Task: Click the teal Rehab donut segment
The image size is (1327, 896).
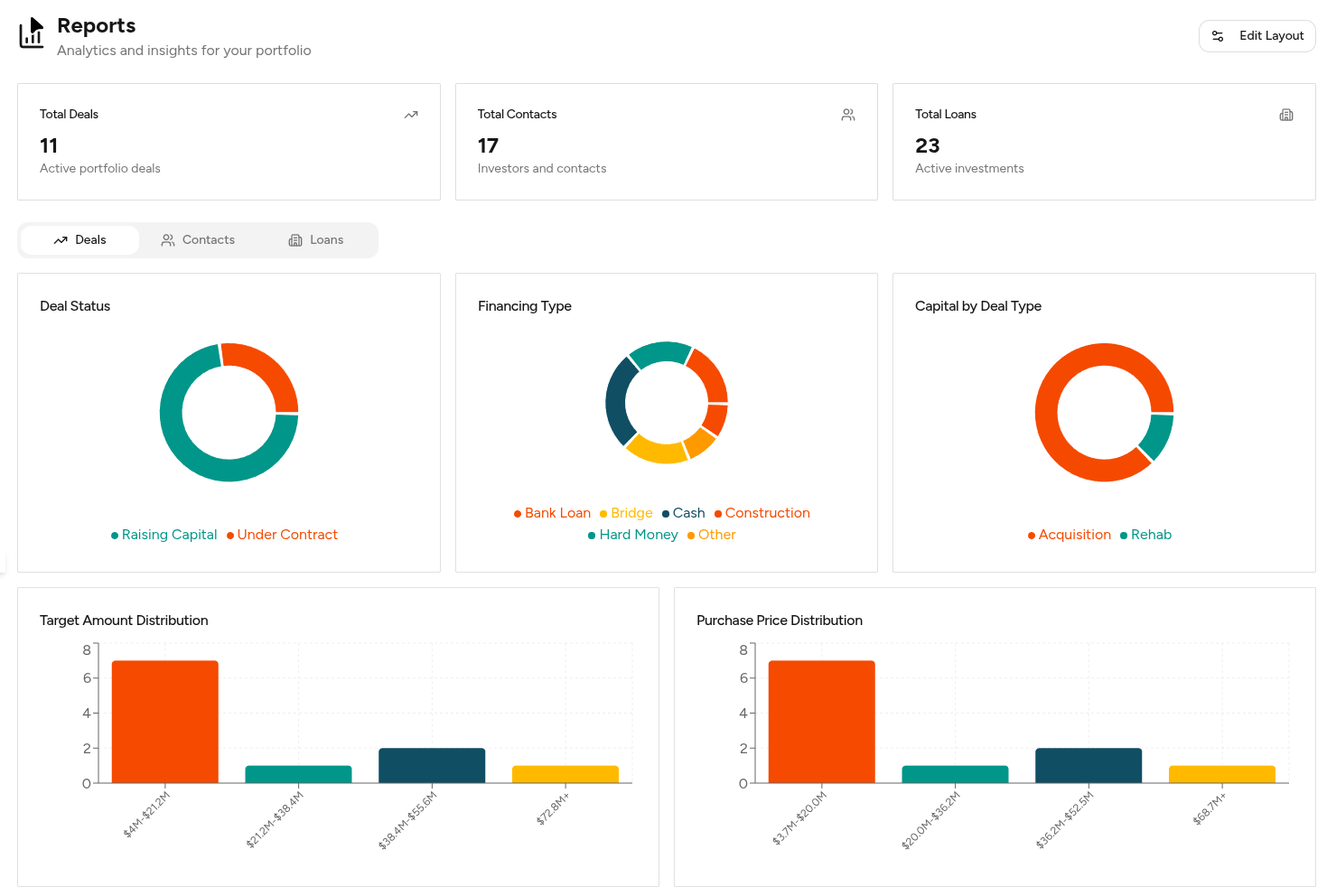Action: tap(1157, 435)
